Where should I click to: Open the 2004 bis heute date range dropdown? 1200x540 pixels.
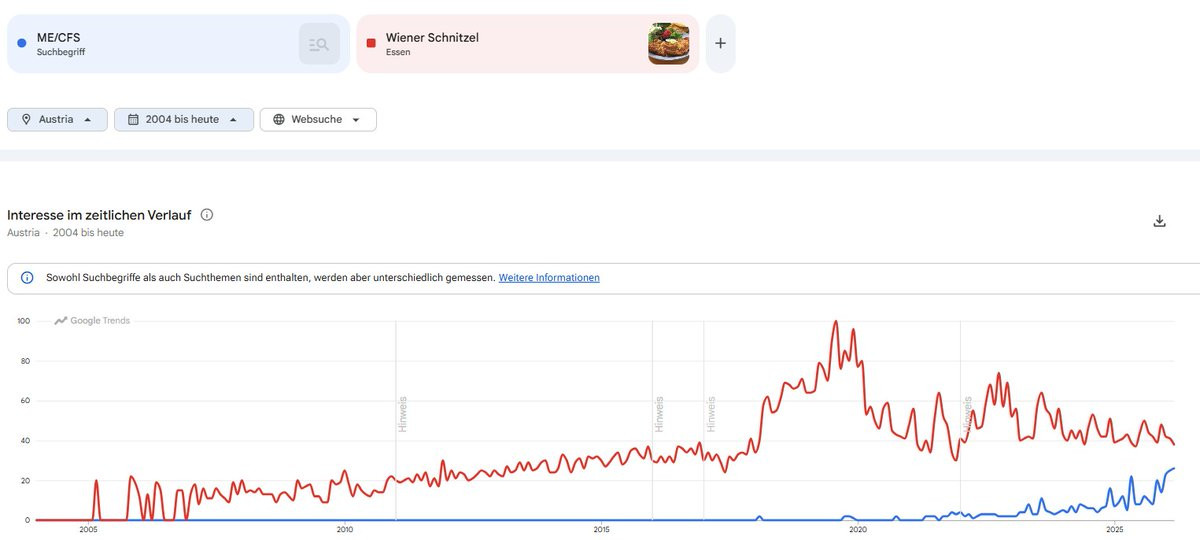[x=184, y=120]
